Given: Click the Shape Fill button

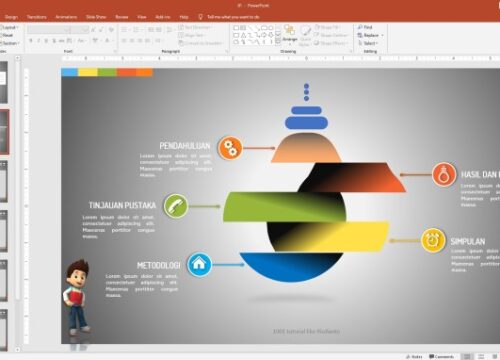Looking at the screenshot, I should tap(327, 27).
